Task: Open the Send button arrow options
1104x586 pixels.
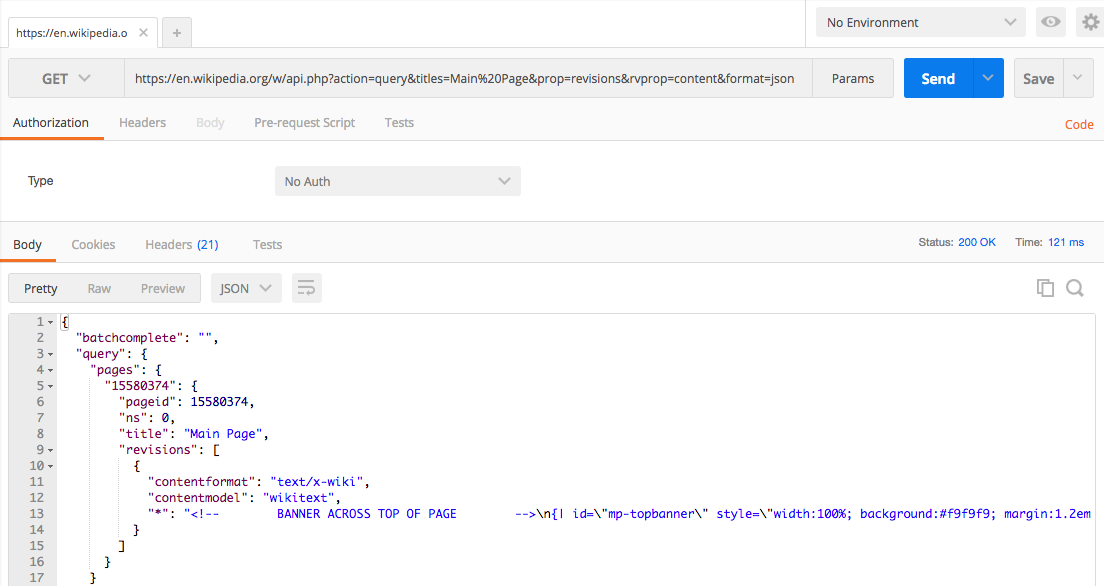Action: pyautogui.click(x=988, y=78)
